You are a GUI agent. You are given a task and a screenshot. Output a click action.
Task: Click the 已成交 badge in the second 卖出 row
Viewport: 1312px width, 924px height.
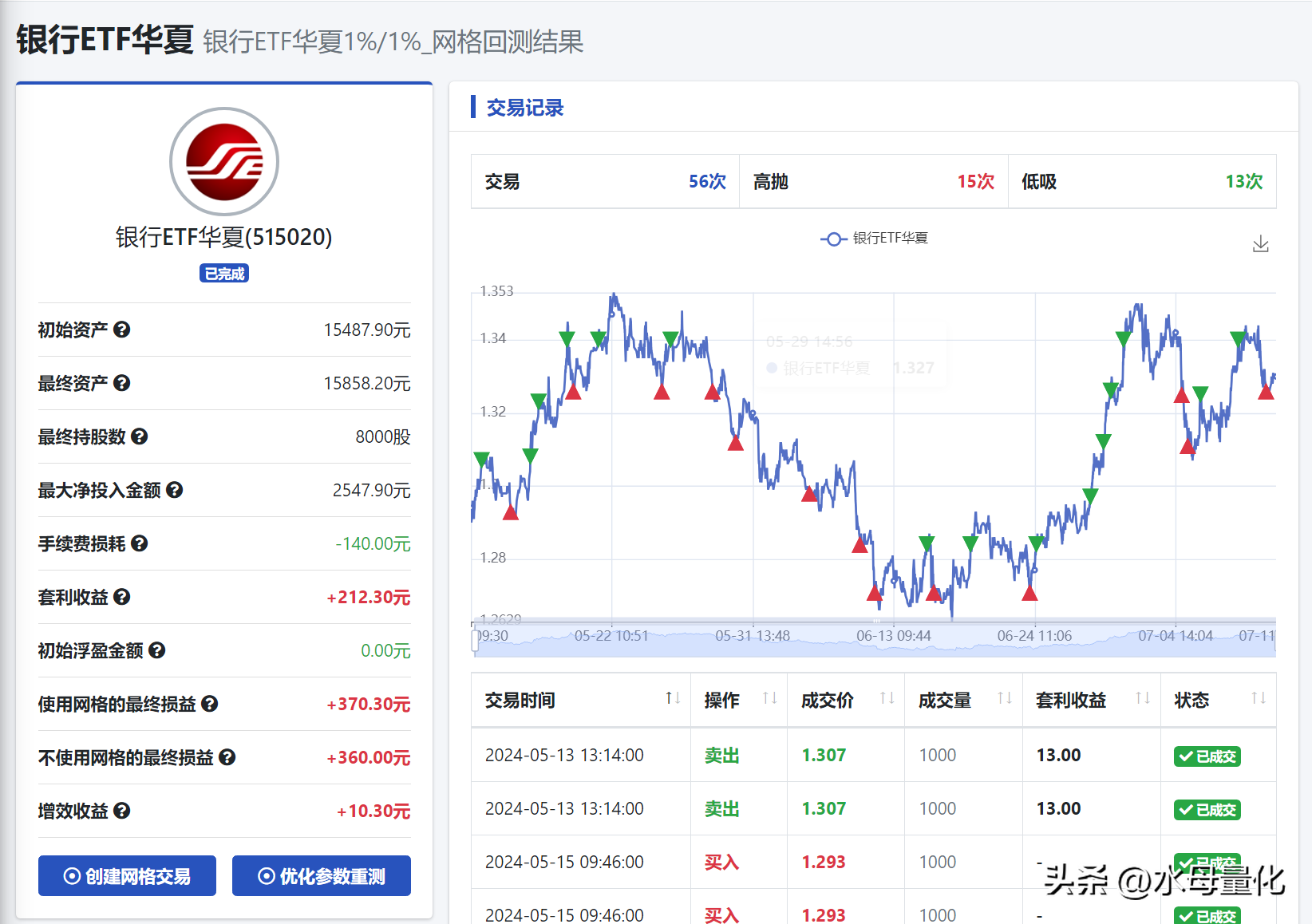pyautogui.click(x=1207, y=810)
